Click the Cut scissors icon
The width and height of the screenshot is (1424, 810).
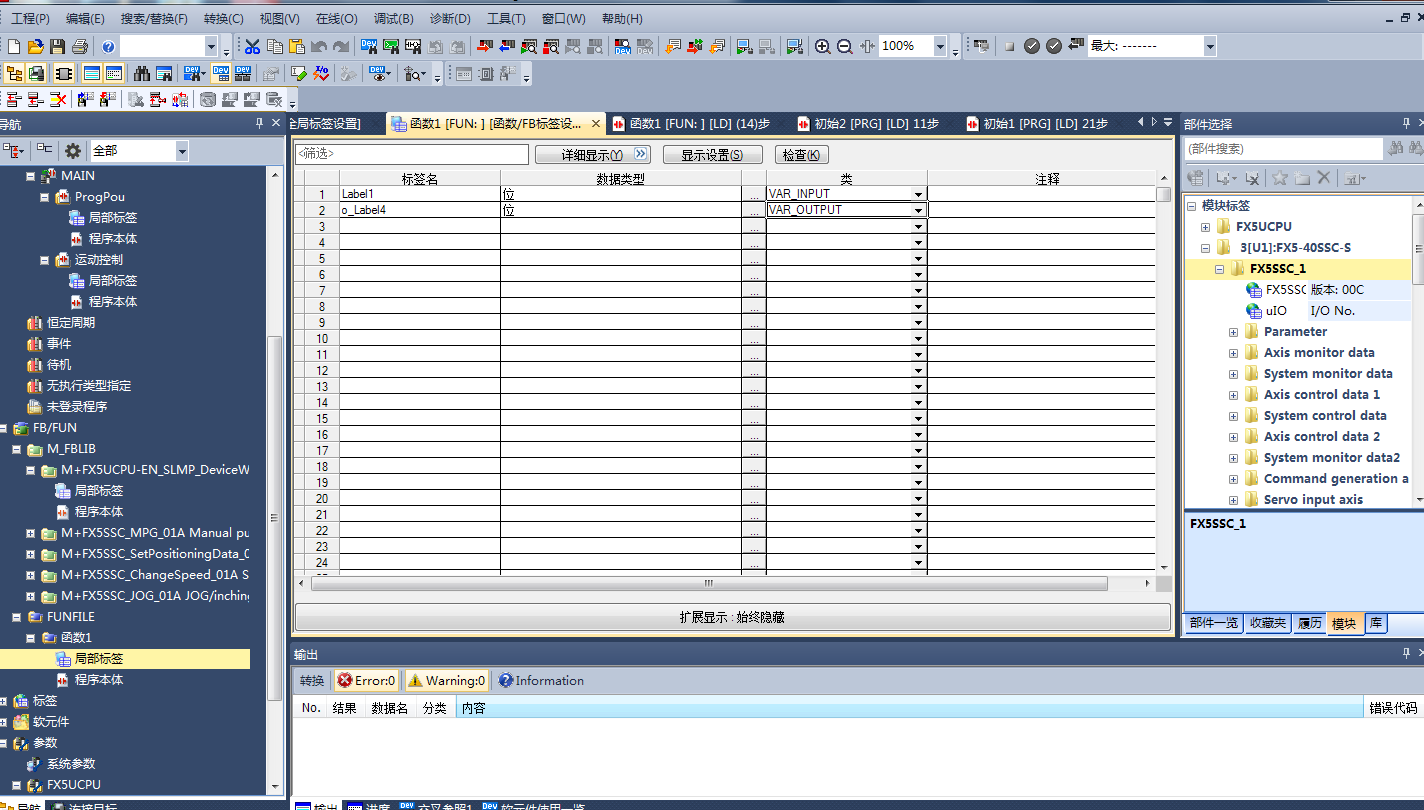click(252, 46)
